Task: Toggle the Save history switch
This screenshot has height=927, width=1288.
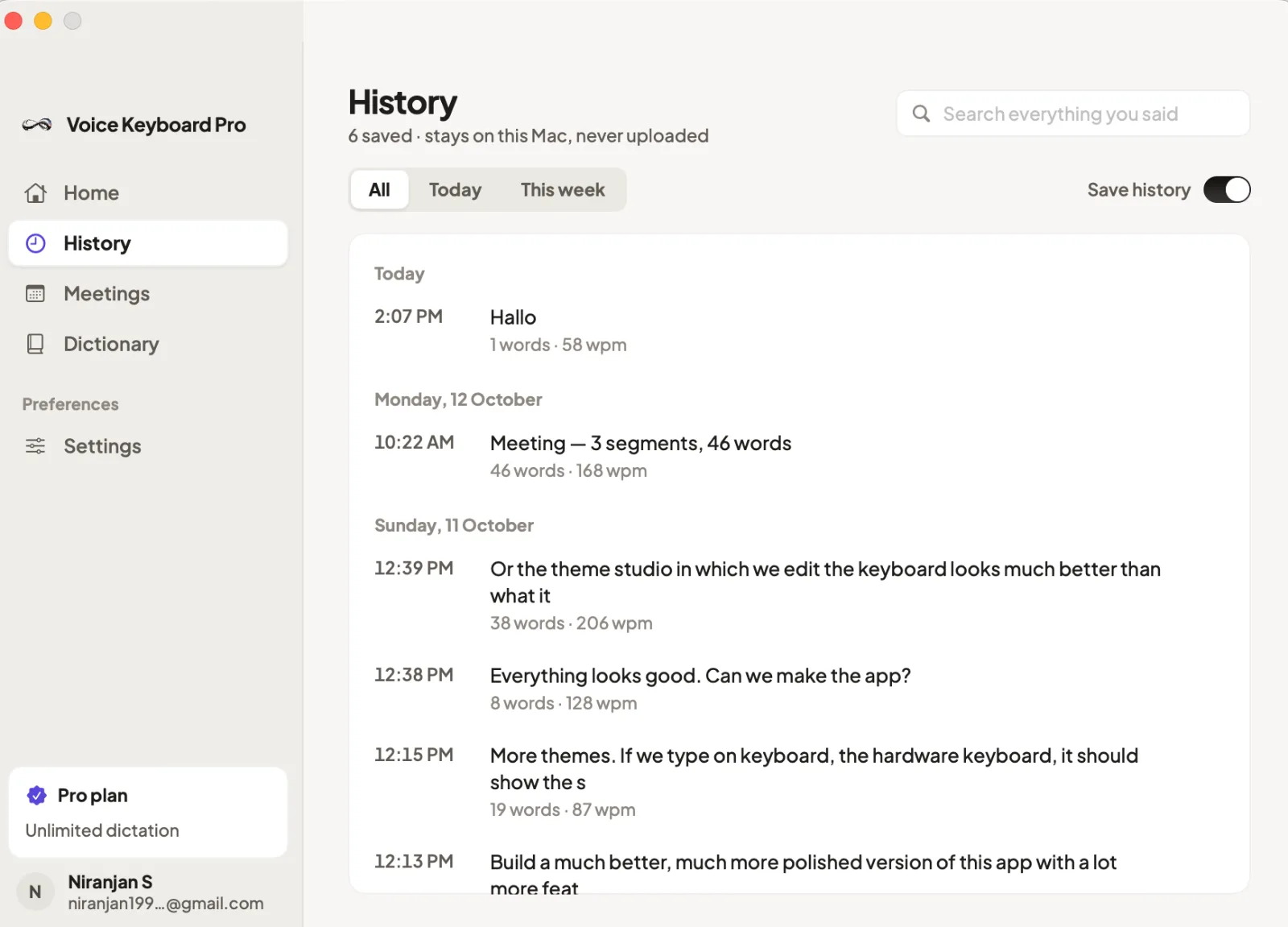Action: pyautogui.click(x=1227, y=190)
